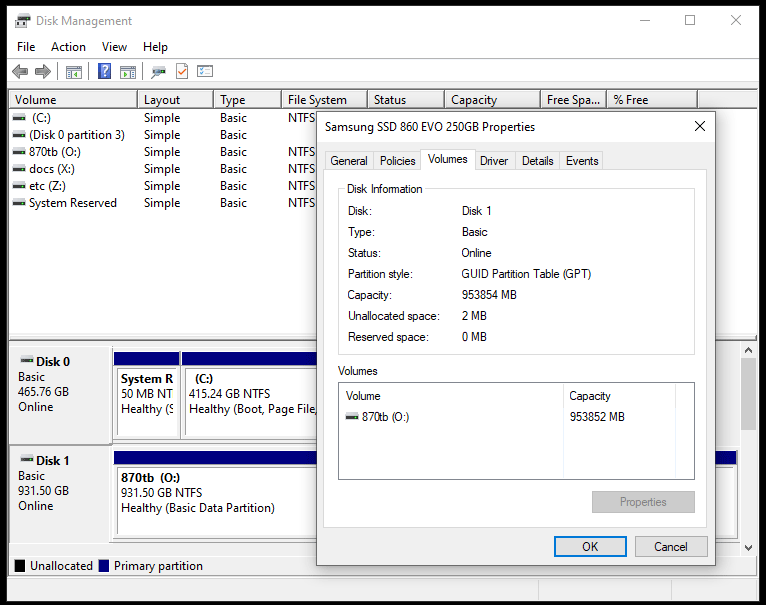Click the drive icon beside (C:) volume
The width and height of the screenshot is (766, 605).
[x=19, y=118]
